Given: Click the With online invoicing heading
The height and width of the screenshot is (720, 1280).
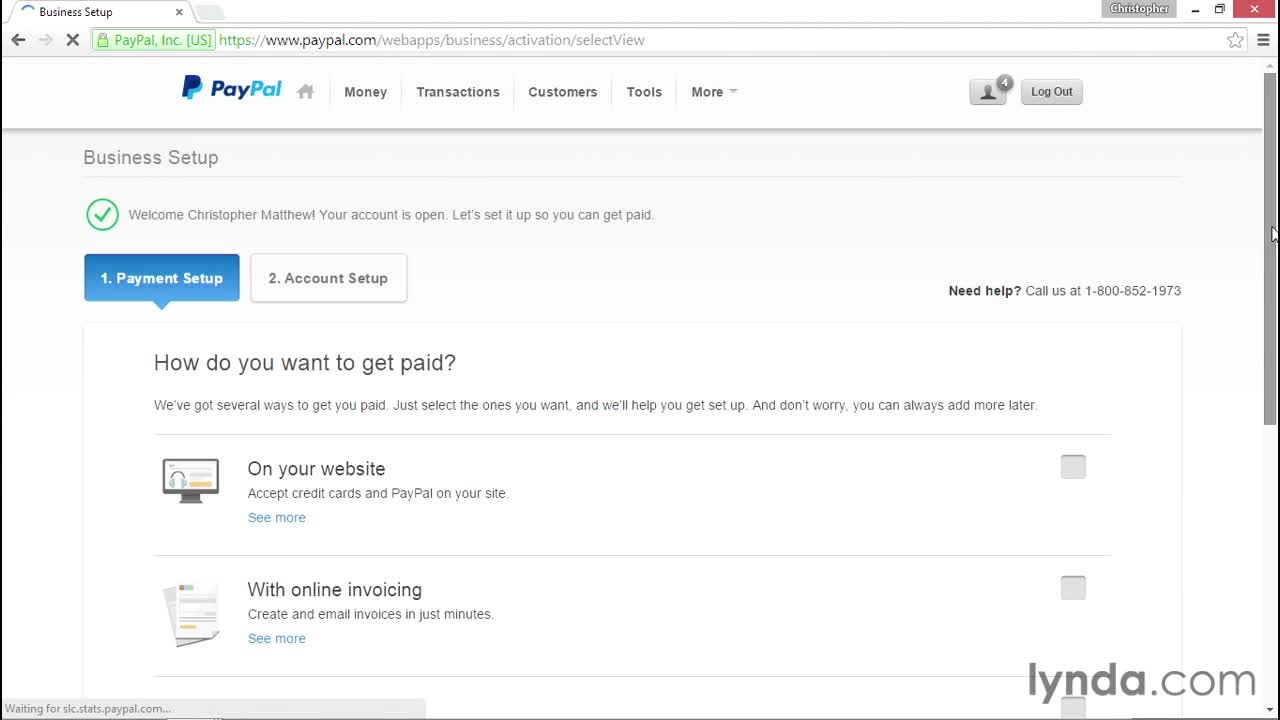Looking at the screenshot, I should [x=335, y=590].
